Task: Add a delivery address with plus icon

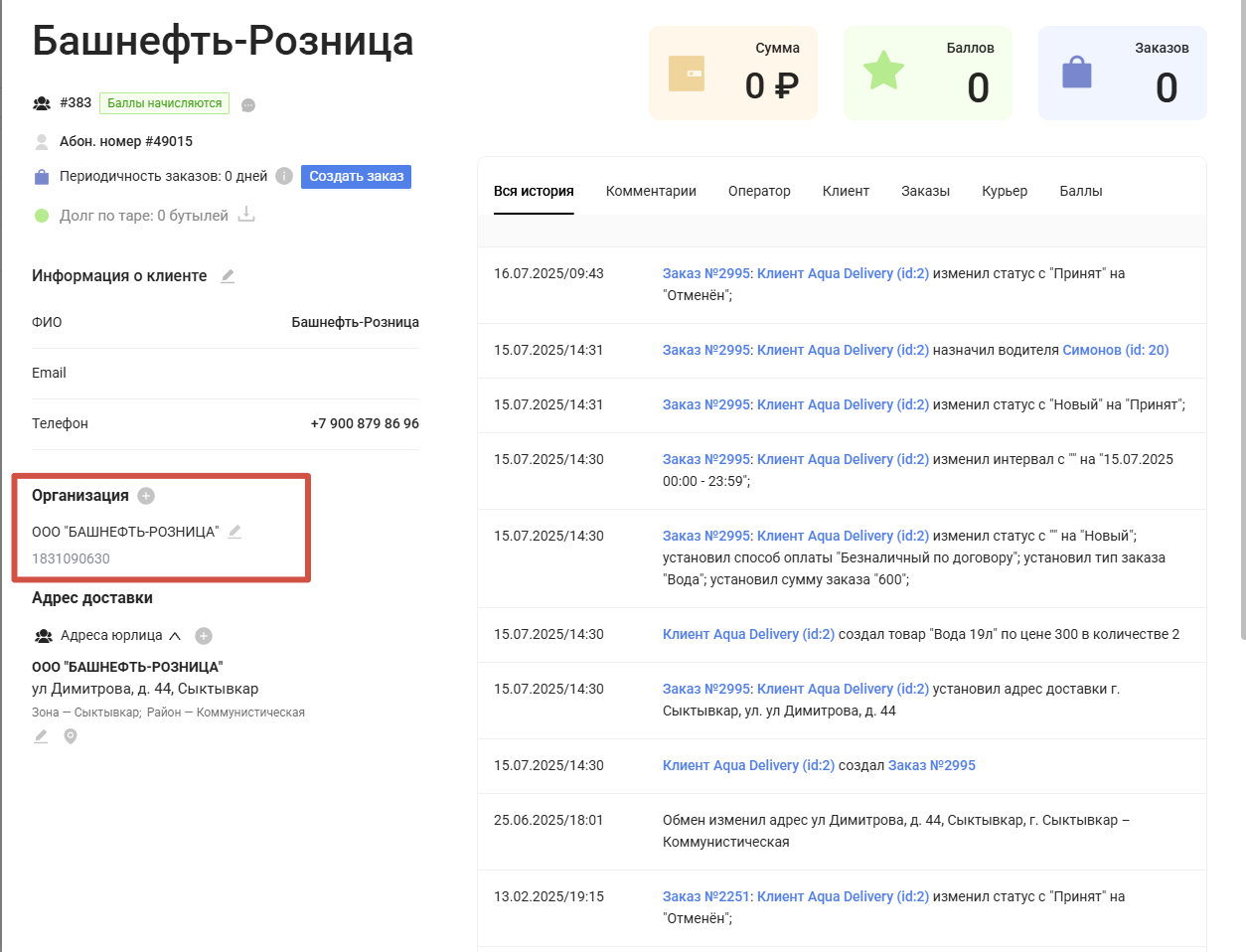Action: pyautogui.click(x=204, y=636)
